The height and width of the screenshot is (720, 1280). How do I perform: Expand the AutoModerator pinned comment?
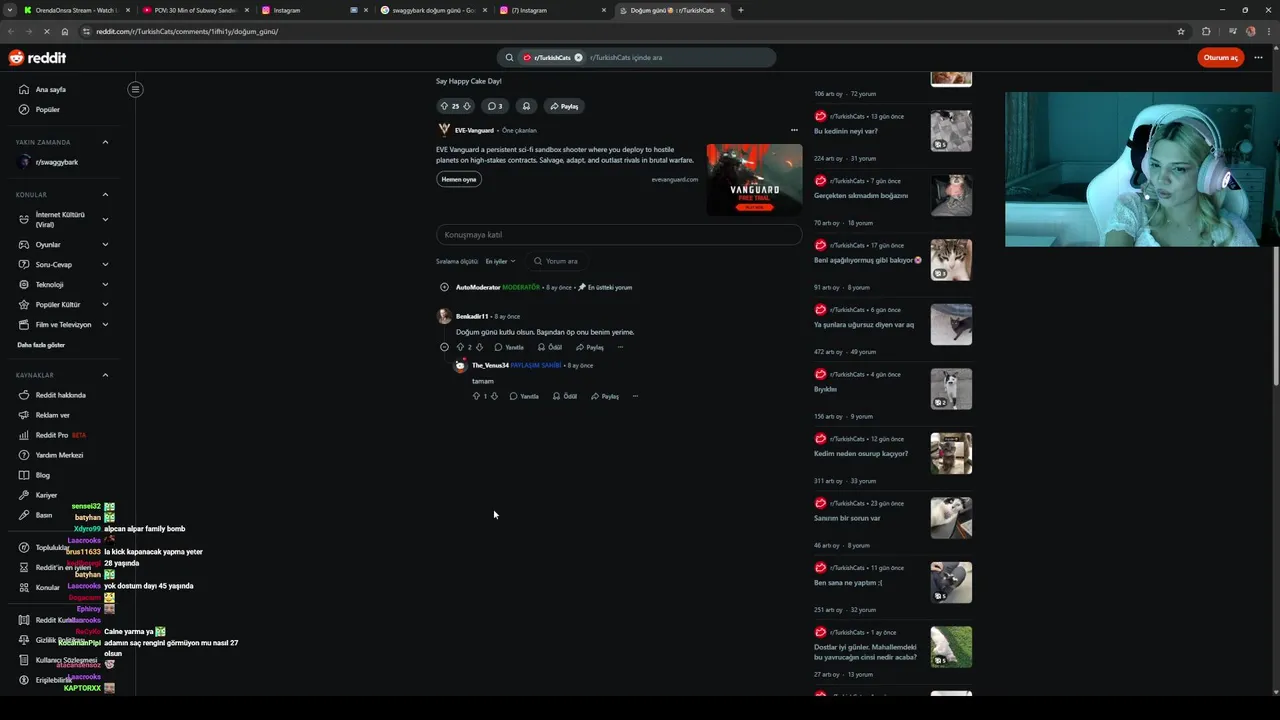444,287
